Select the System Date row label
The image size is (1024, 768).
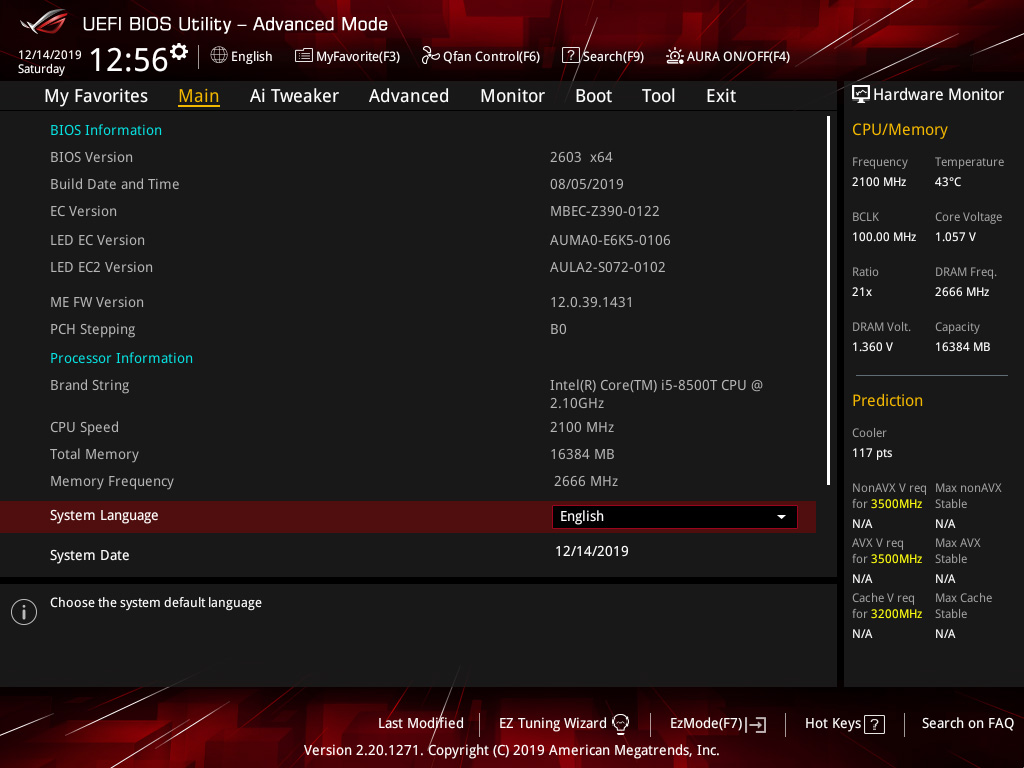tap(89, 555)
